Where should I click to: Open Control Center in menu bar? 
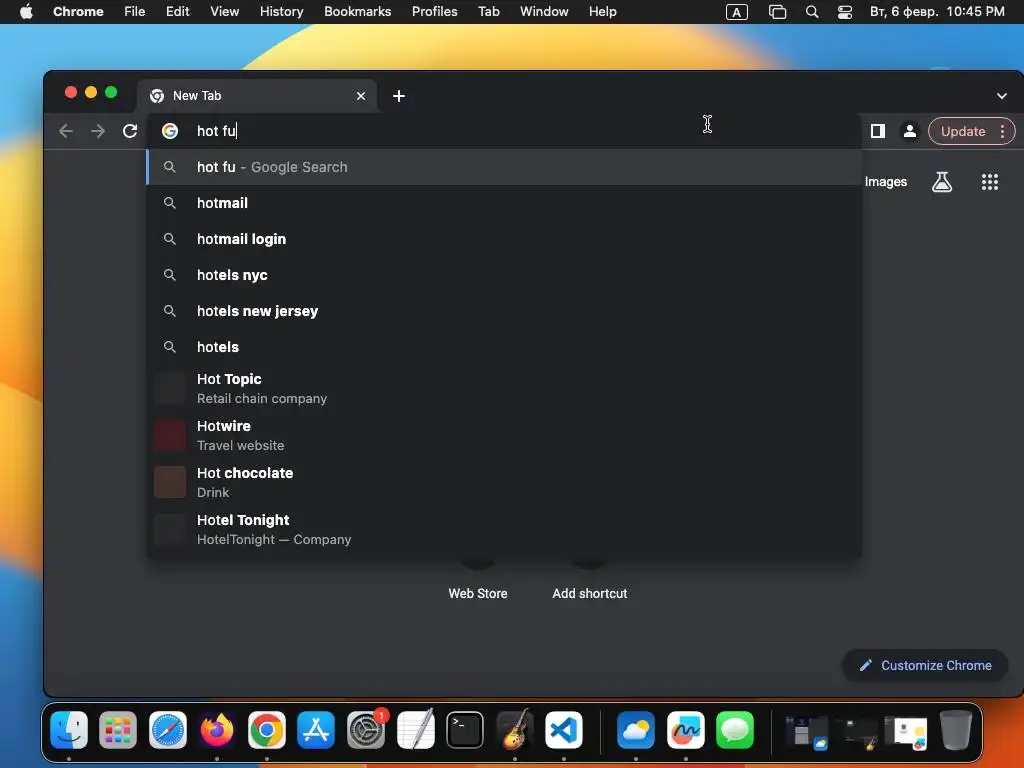844,12
